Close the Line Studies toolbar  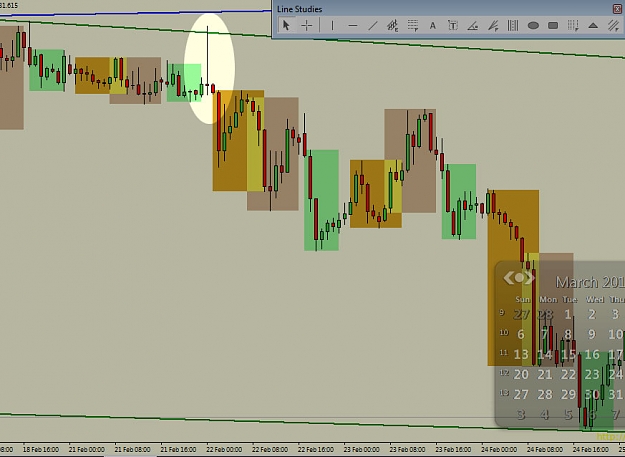coord(617,9)
